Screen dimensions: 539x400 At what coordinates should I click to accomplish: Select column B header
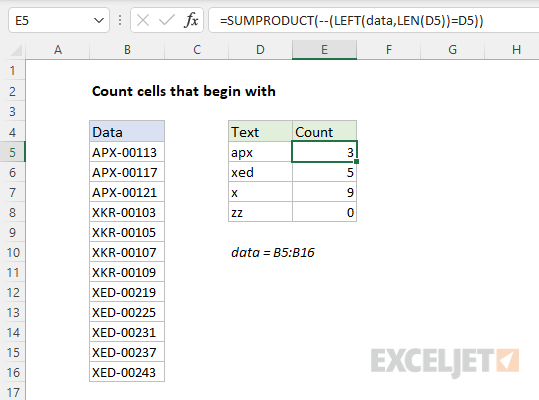click(127, 50)
